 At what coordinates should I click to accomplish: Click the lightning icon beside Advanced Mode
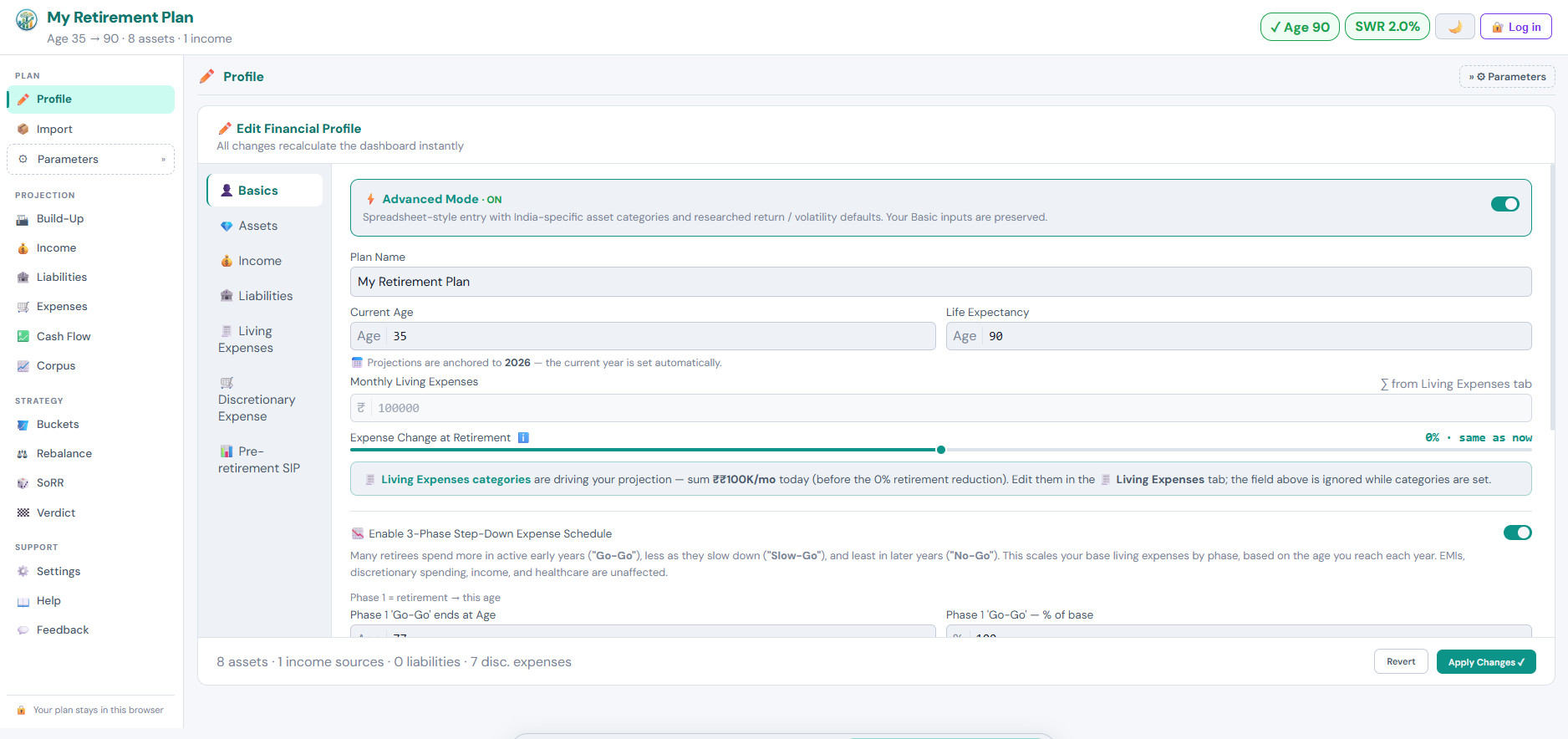[370, 199]
